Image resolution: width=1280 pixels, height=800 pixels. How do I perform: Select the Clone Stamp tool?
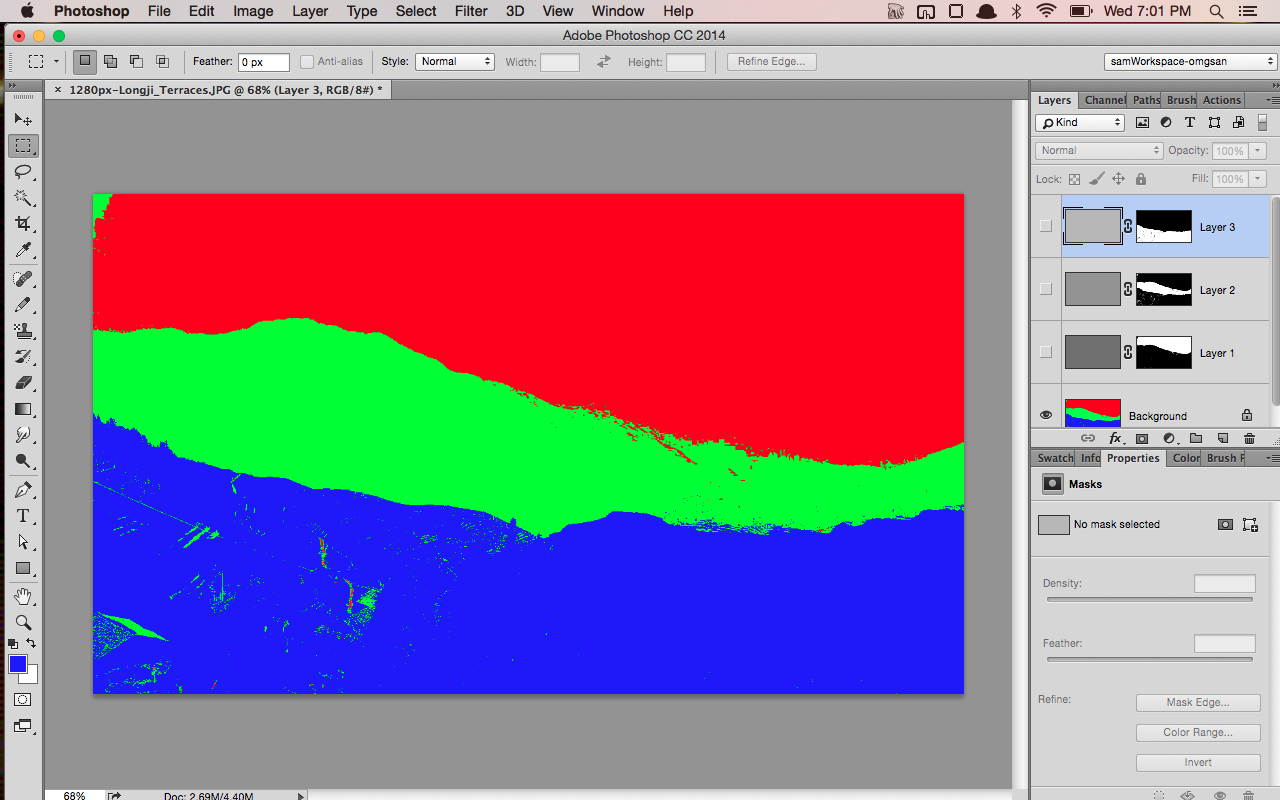point(23,331)
